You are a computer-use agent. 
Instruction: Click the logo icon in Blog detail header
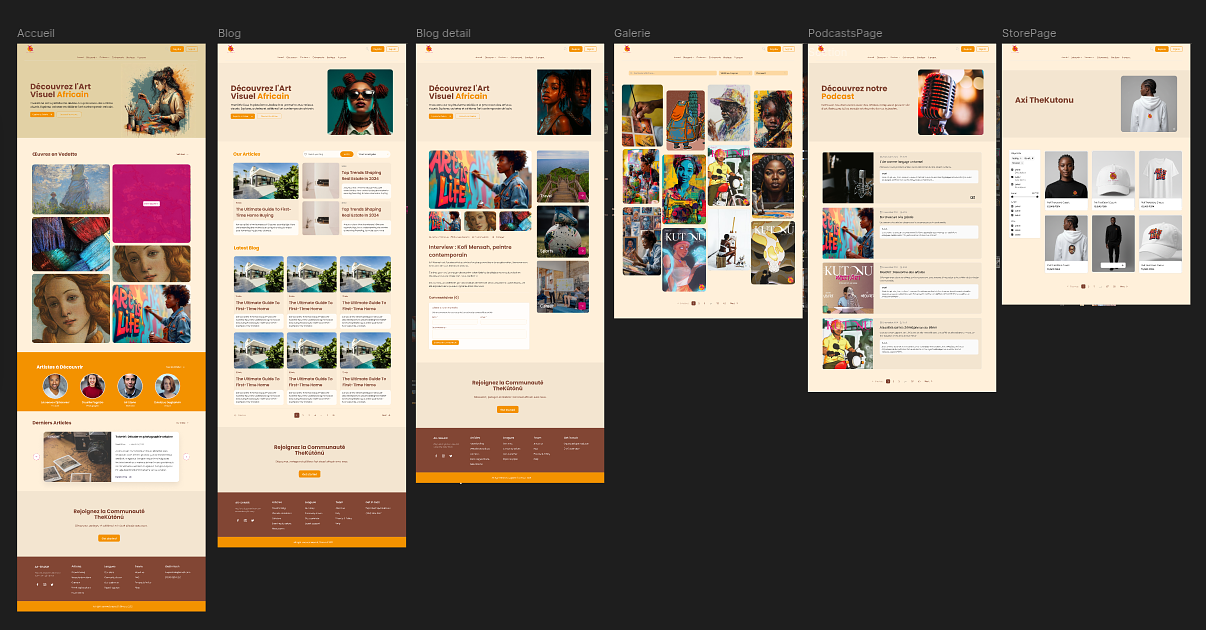pos(429,49)
